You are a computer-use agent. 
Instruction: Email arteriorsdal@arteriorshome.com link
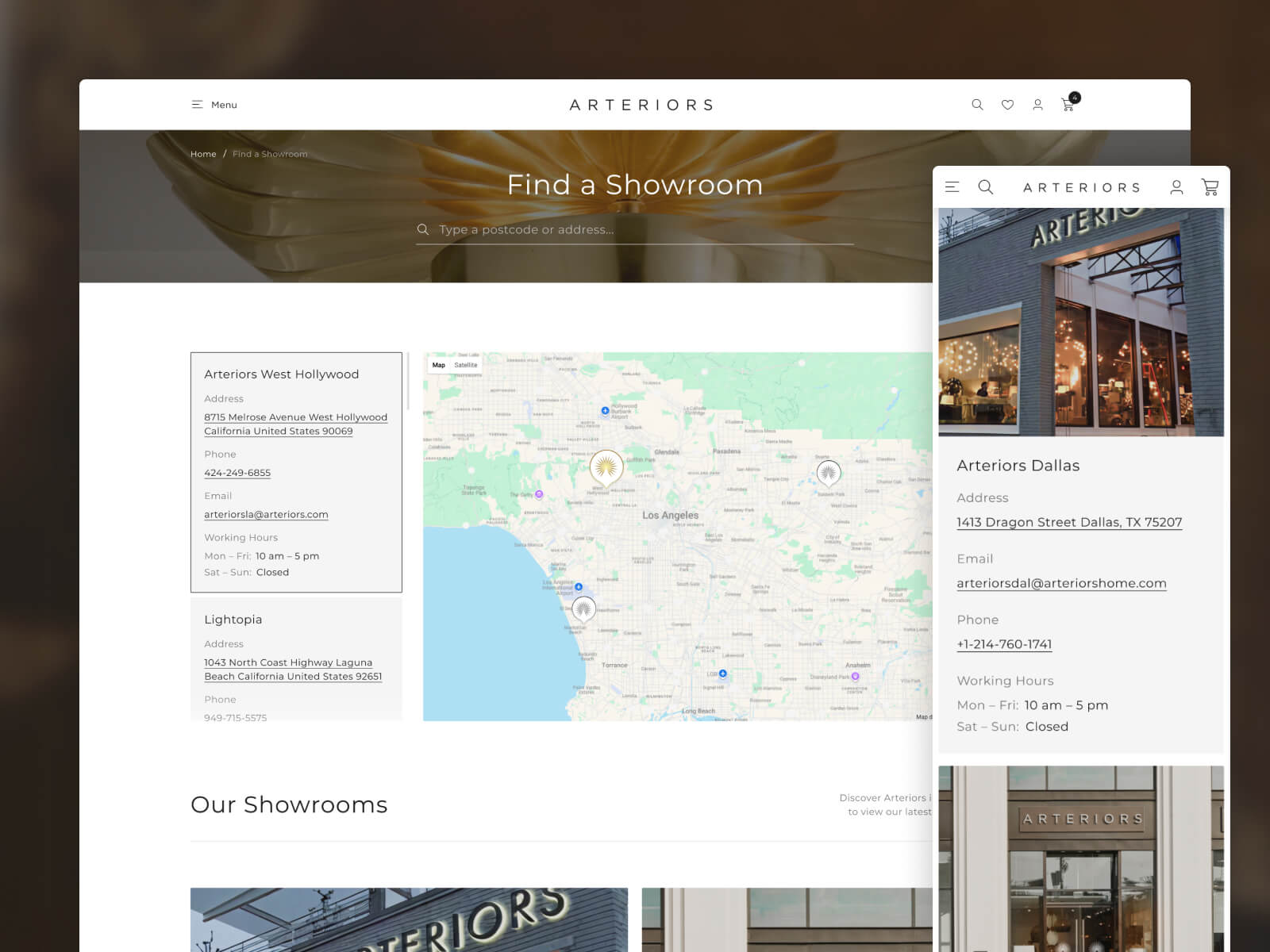pyautogui.click(x=1061, y=583)
